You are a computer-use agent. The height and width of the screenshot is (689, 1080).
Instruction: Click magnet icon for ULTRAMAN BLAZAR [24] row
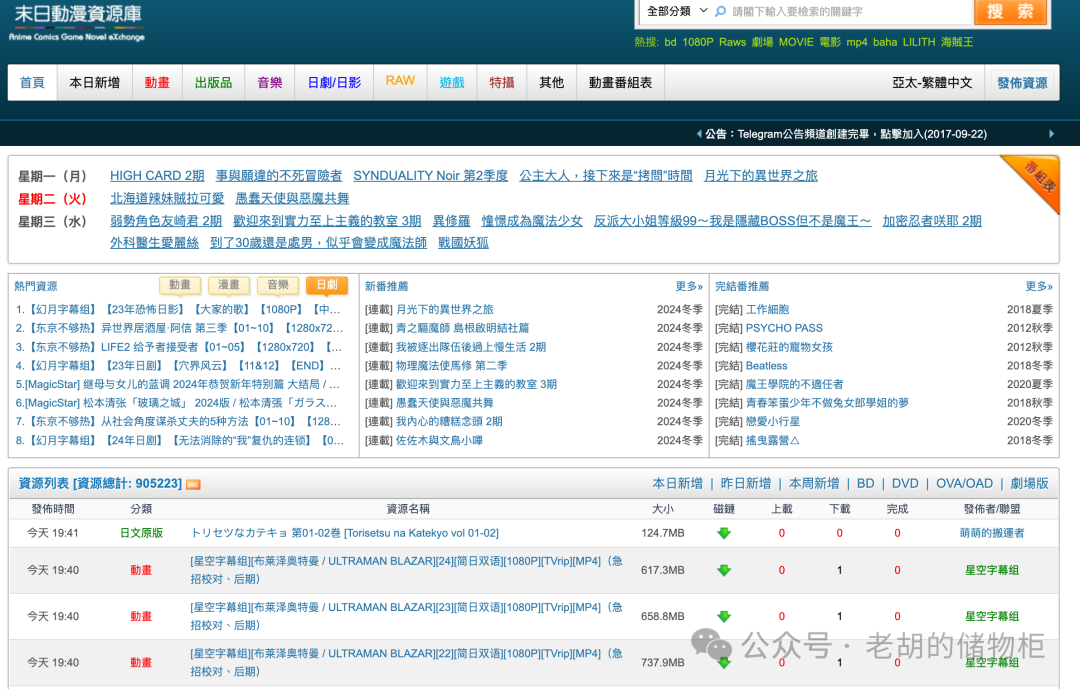[x=724, y=570]
